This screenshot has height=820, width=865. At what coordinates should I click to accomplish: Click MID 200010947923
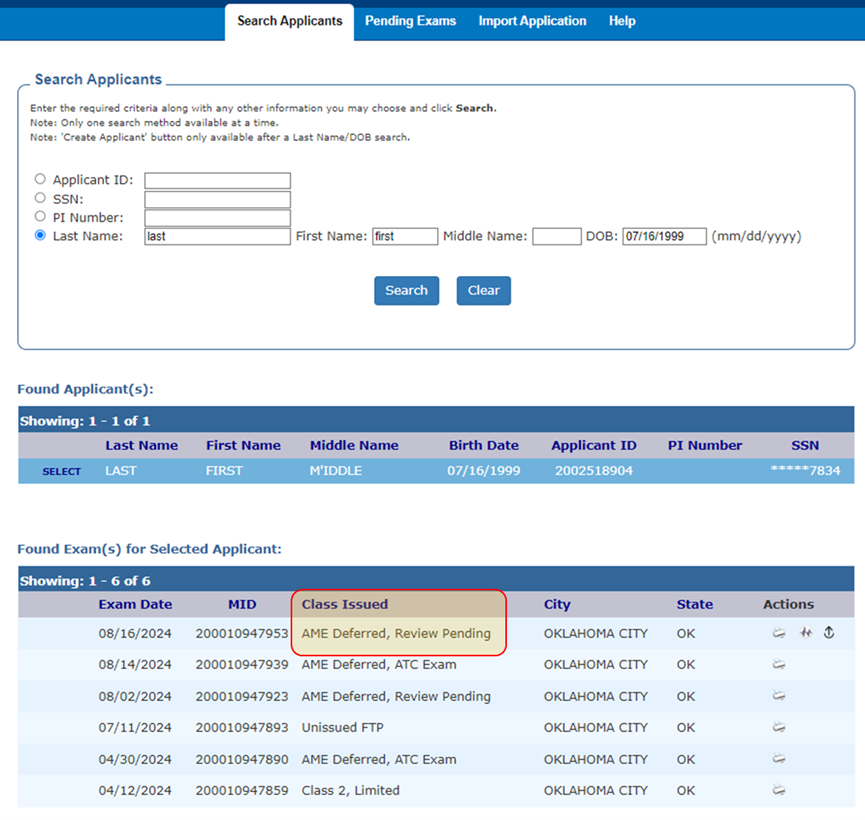242,696
